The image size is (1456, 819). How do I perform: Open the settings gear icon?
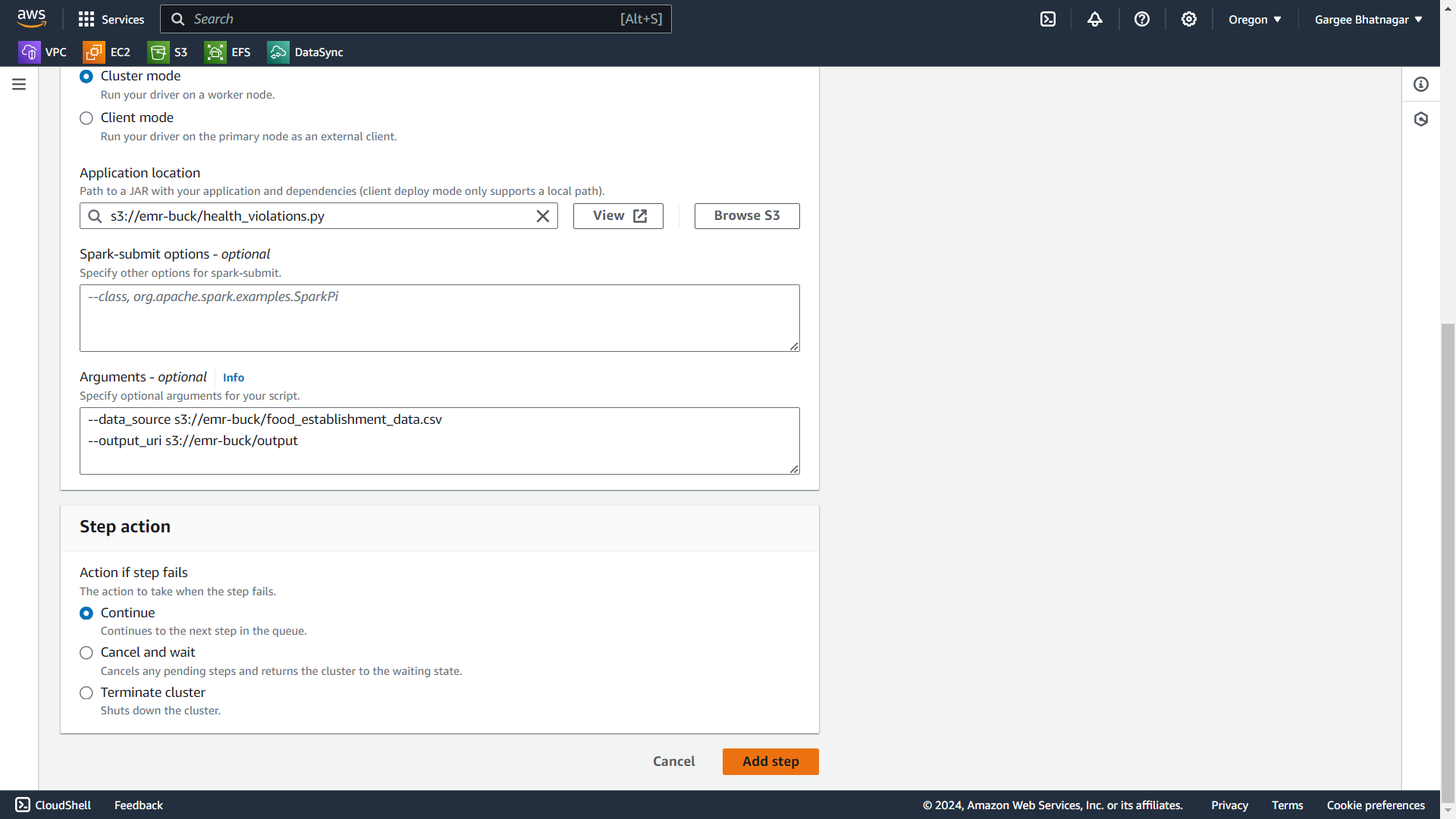click(1189, 20)
